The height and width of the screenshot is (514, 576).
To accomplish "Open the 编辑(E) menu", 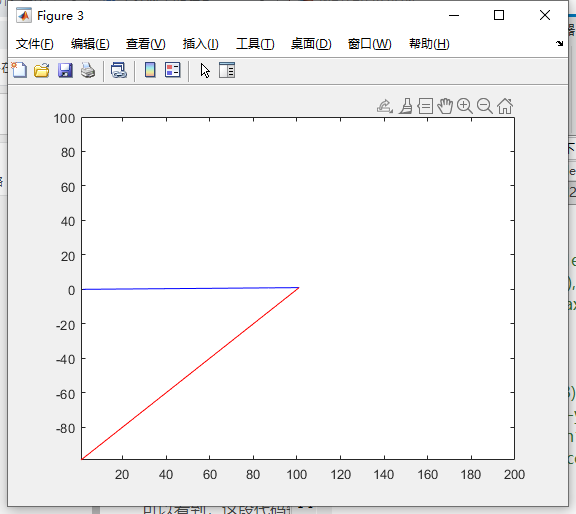I will click(x=90, y=44).
